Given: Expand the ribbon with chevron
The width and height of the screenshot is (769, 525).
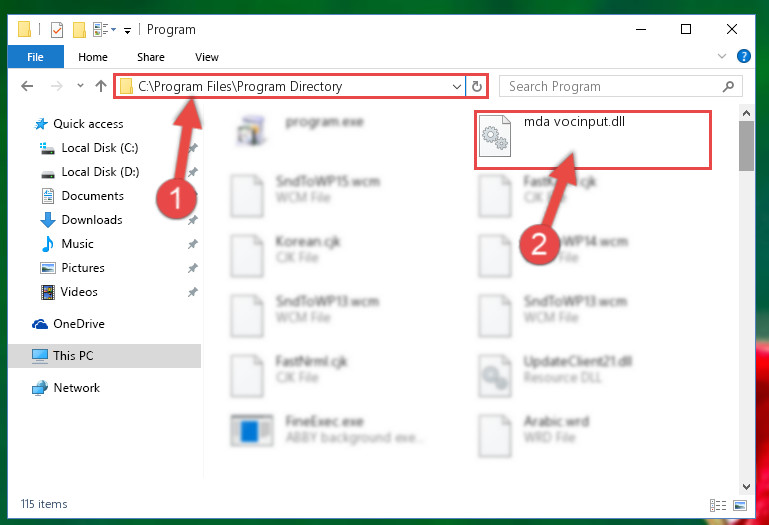Looking at the screenshot, I should (x=722, y=56).
